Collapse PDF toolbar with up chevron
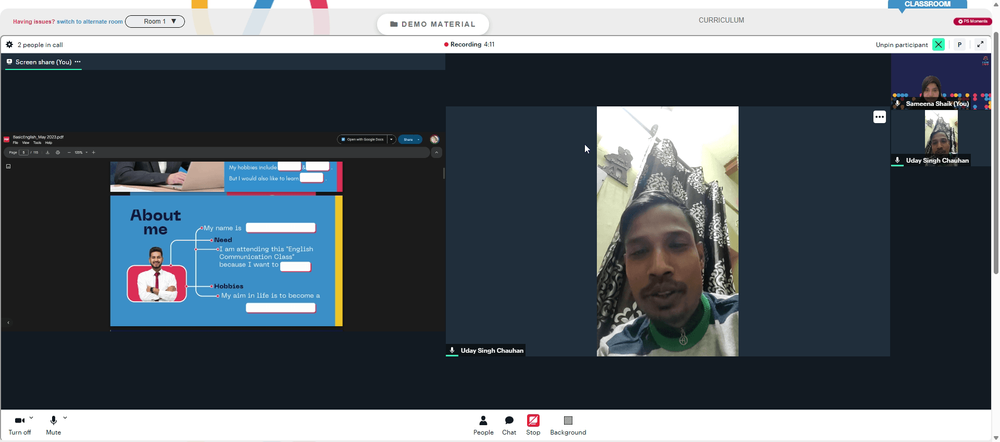 (436, 152)
